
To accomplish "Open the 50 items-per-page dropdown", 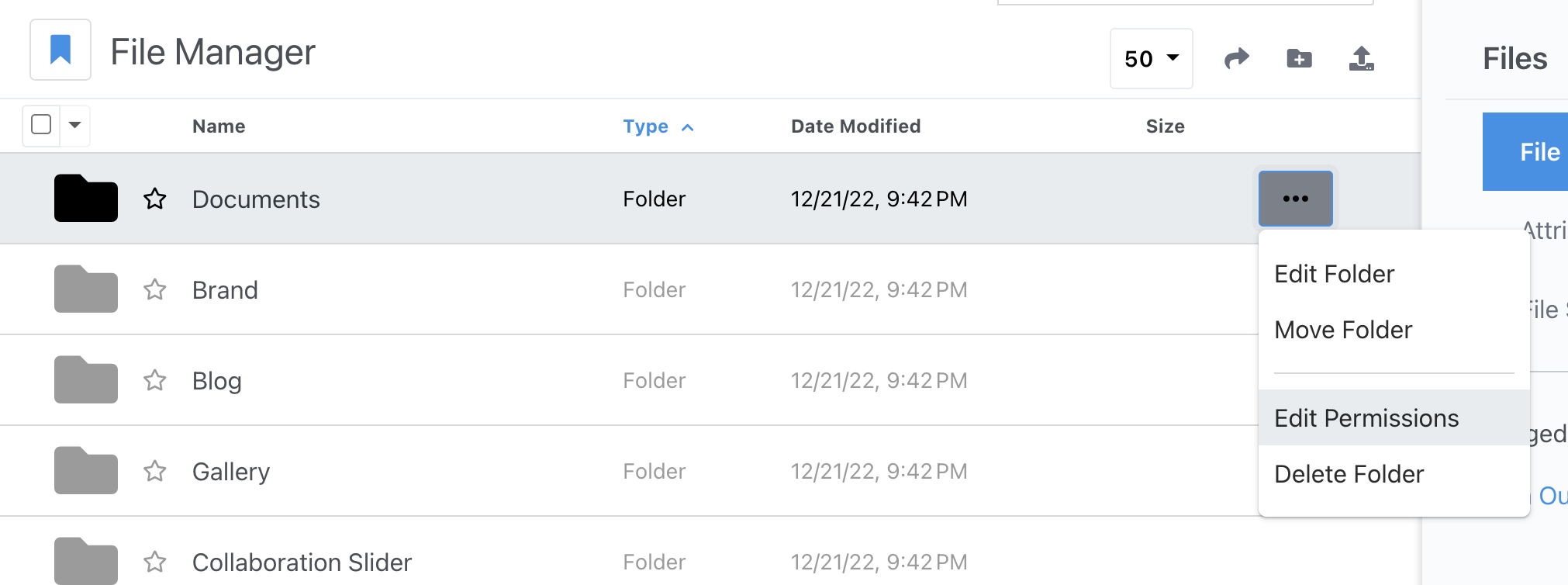I will (1151, 58).
